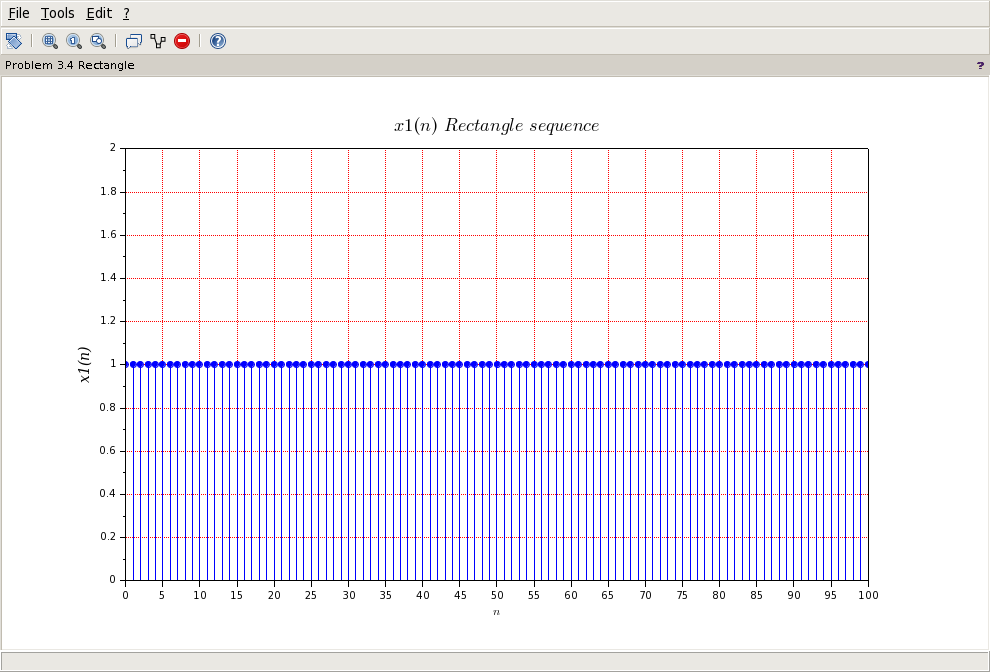The image size is (990, 672).
Task: Click the x-axis tick label '45'
Action: pos(460,595)
